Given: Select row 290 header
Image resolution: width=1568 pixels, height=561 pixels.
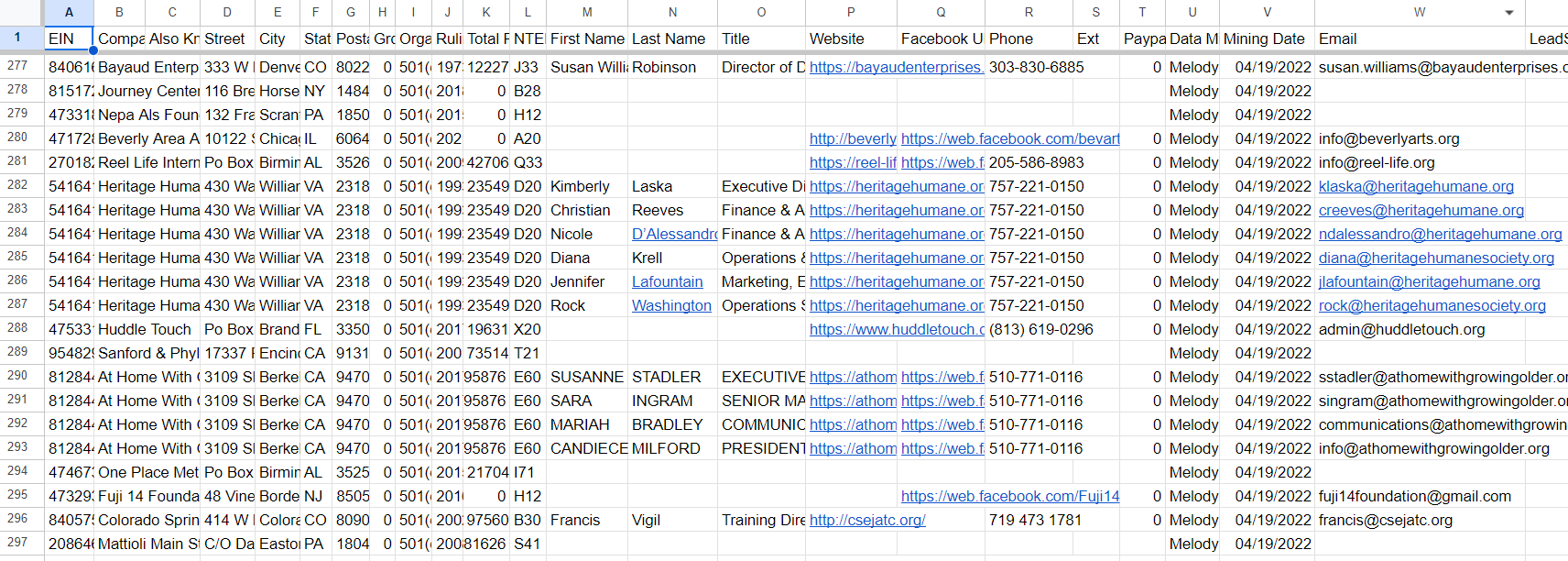Looking at the screenshot, I should [x=18, y=376].
